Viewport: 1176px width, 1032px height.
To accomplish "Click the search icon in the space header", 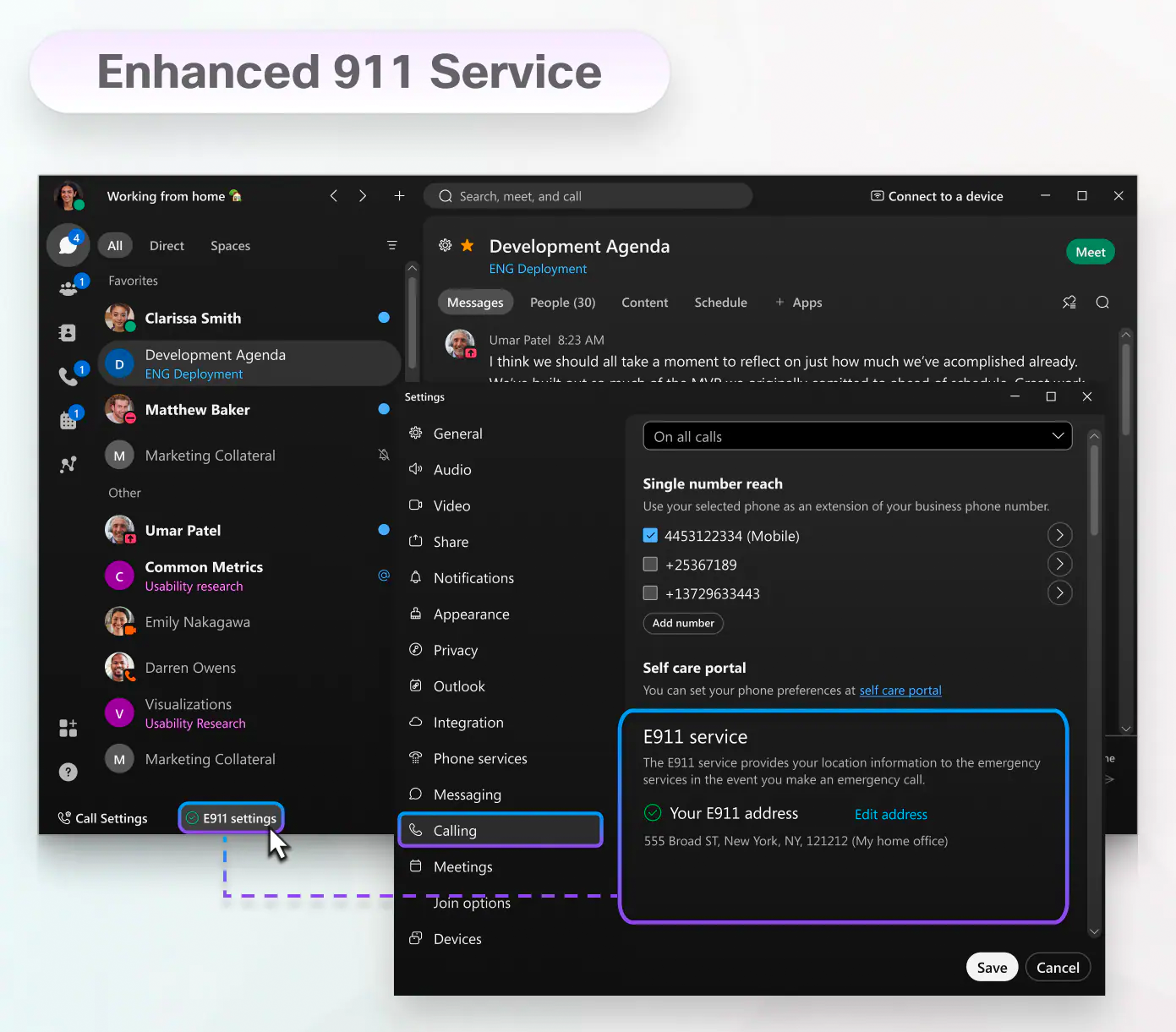I will (1102, 303).
